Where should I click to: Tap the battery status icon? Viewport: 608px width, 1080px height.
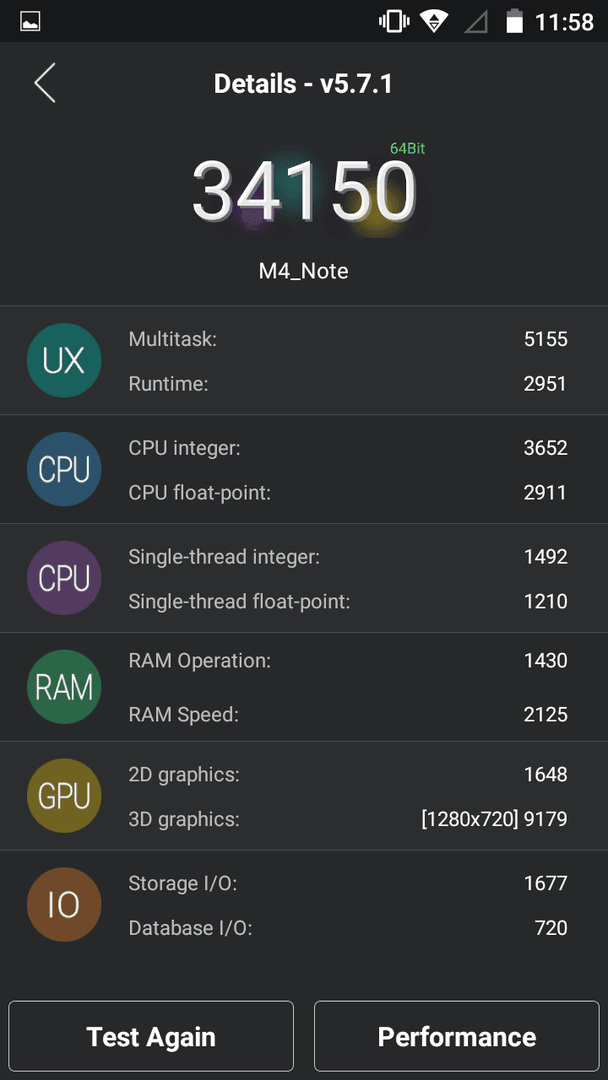coord(514,21)
